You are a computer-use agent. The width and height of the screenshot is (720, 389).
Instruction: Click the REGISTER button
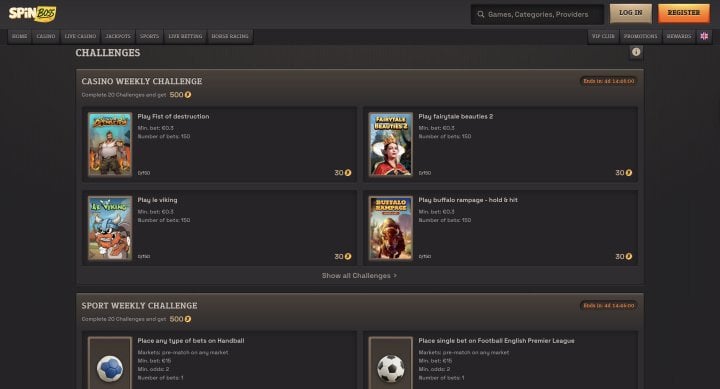tap(684, 13)
